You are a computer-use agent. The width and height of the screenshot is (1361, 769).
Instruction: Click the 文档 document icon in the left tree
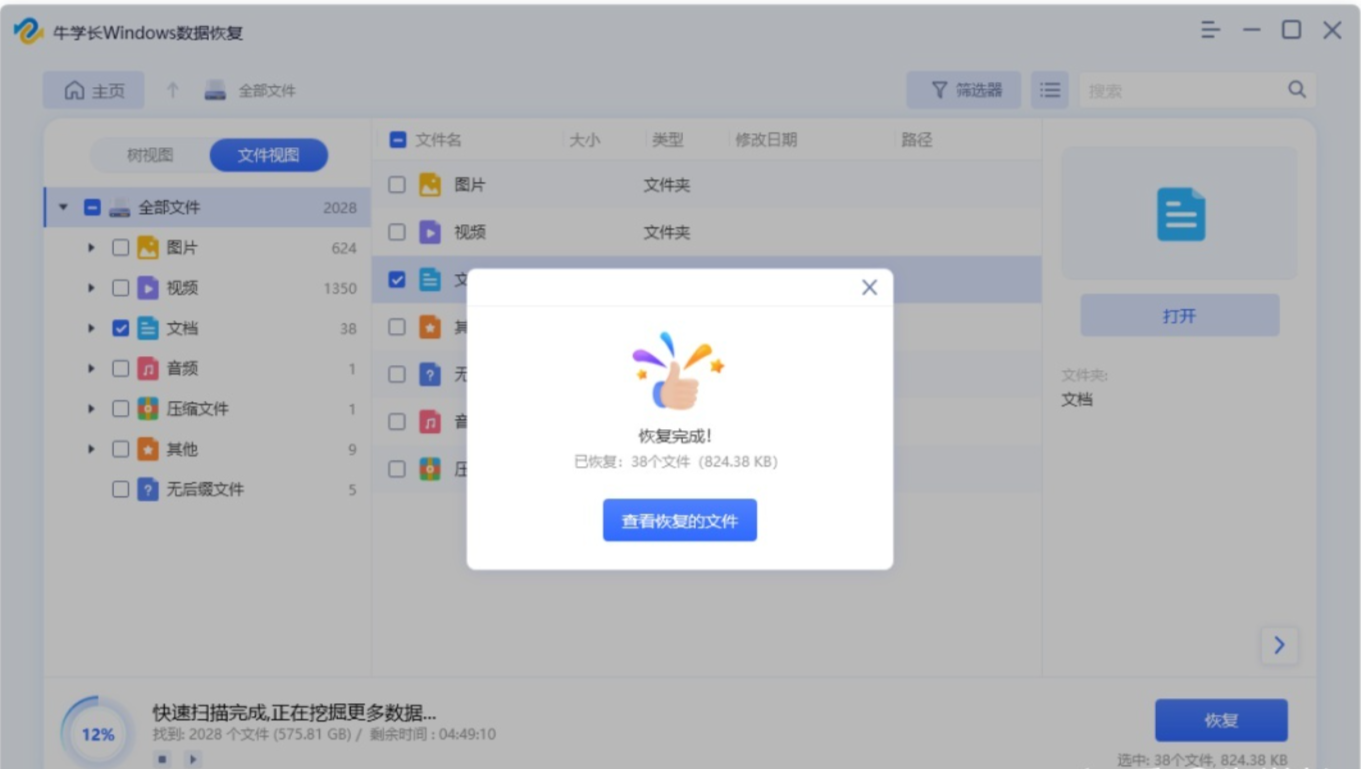[148, 328]
